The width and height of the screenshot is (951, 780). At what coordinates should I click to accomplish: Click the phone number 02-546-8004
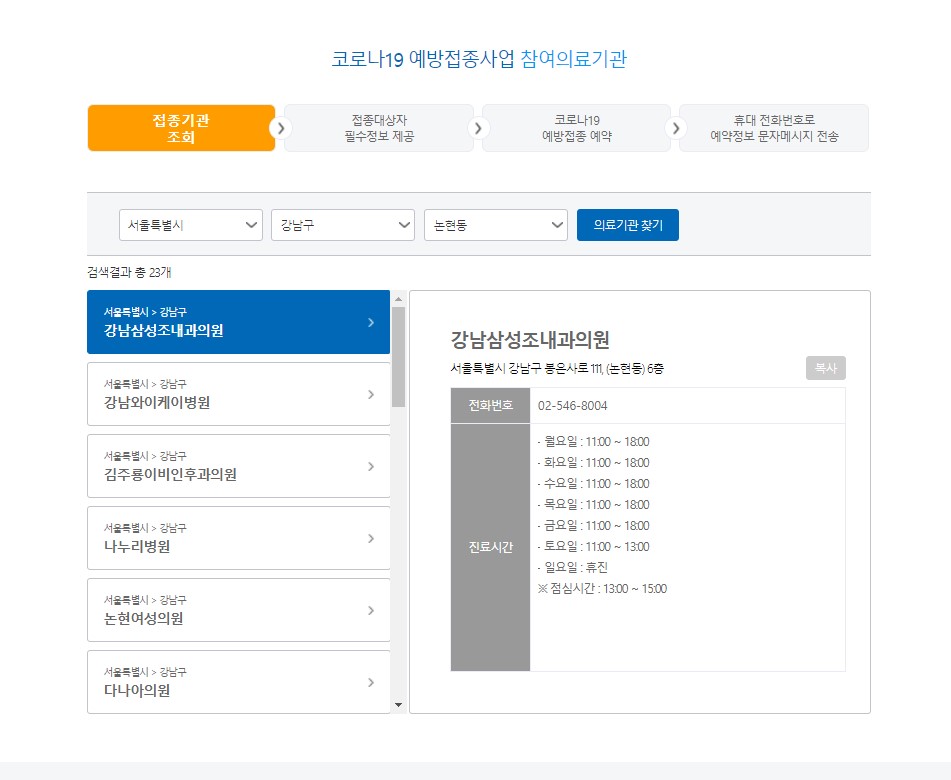(573, 406)
